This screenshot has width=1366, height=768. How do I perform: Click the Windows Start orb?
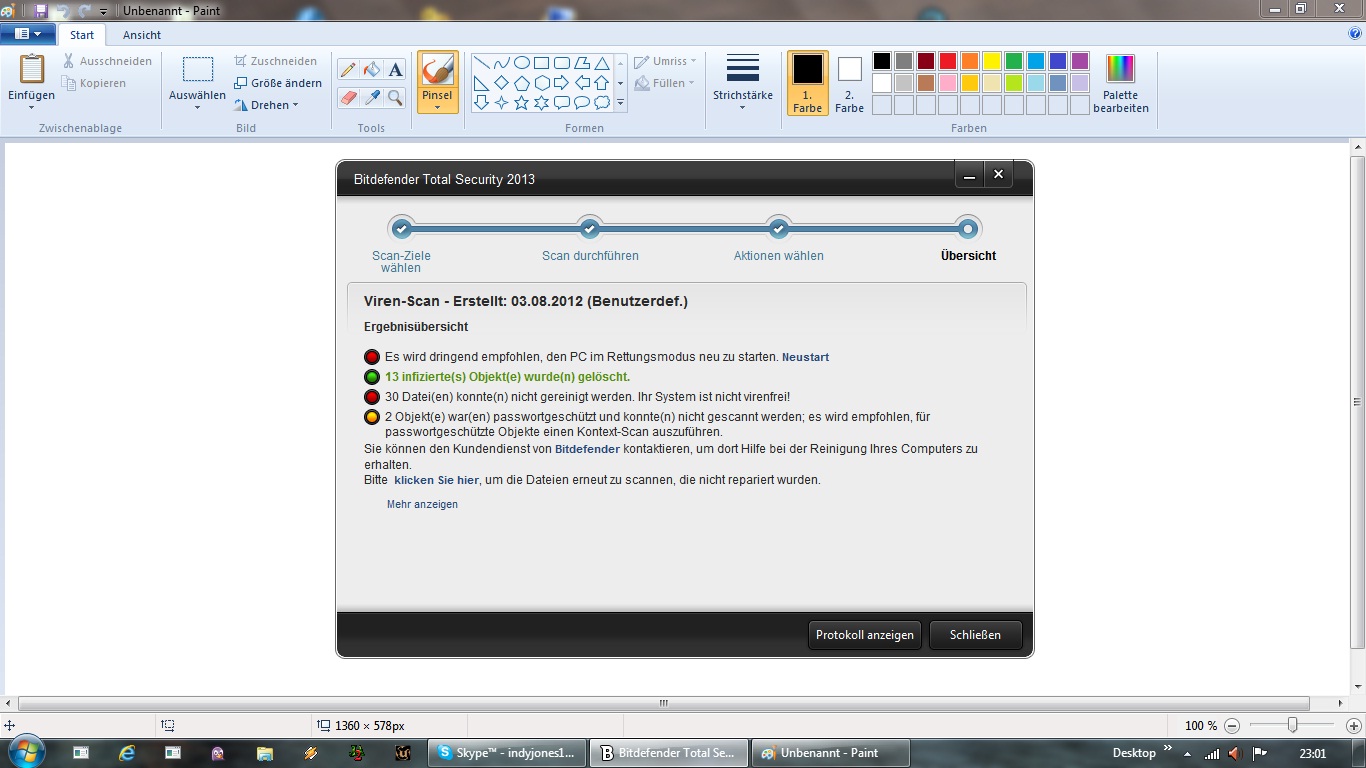[x=25, y=752]
